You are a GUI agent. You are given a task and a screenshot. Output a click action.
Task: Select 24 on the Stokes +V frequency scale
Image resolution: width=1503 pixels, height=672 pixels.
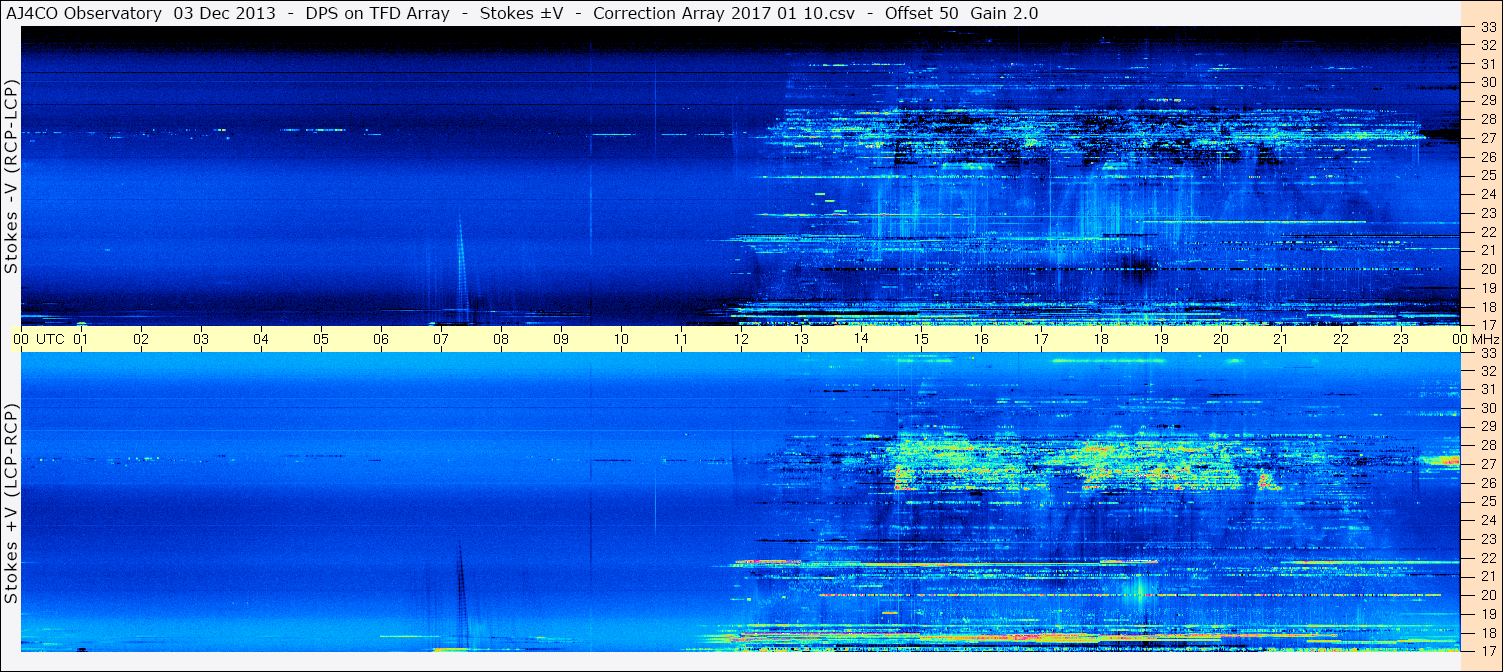(1487, 520)
